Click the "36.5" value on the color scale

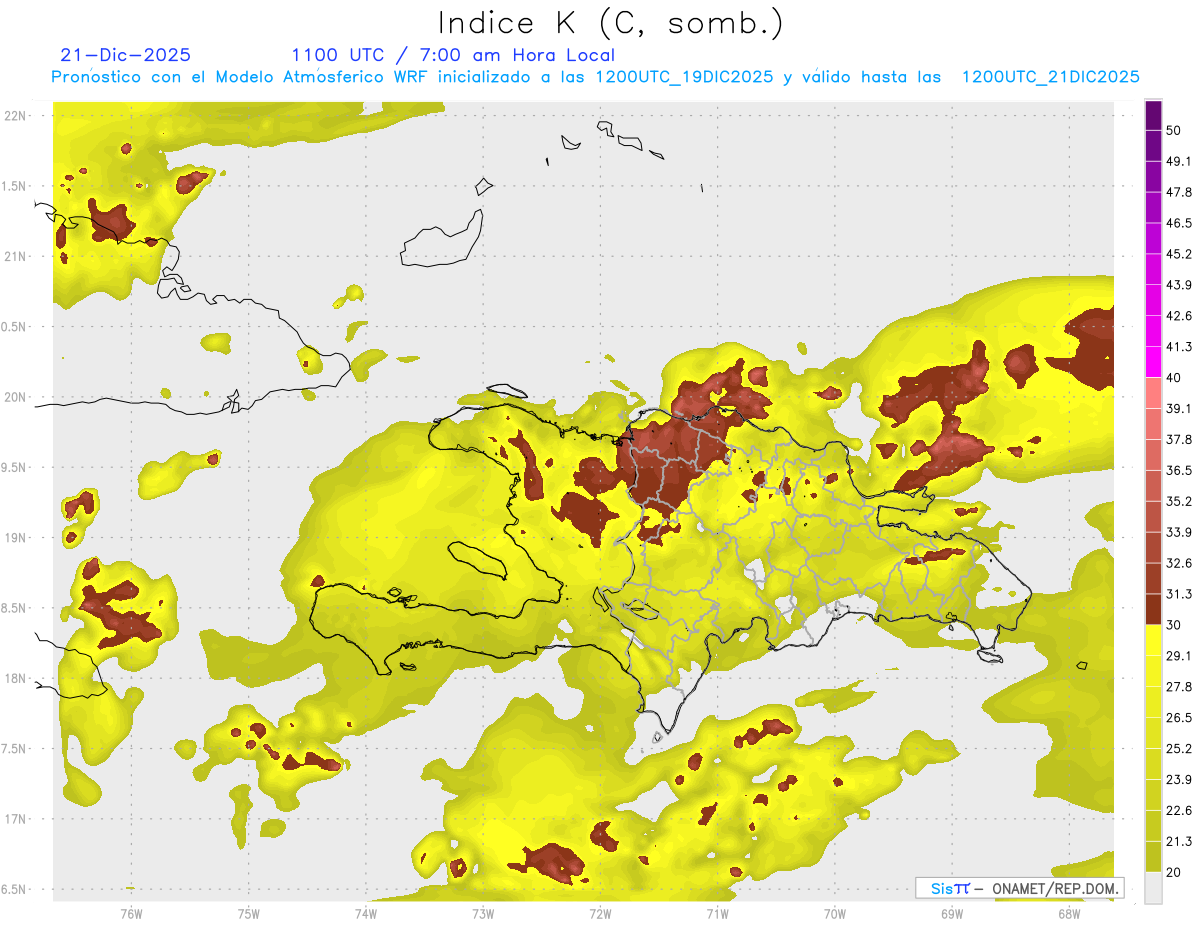[x=1179, y=470]
